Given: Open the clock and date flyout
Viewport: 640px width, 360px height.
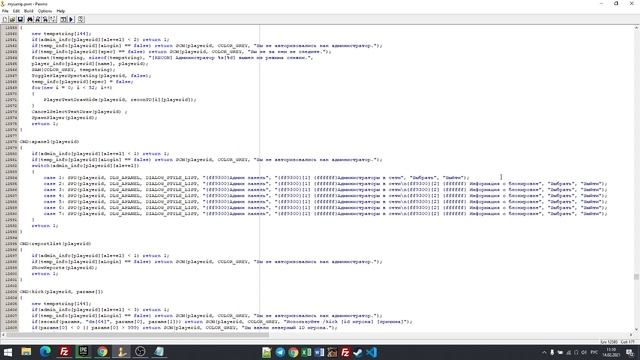Looking at the screenshot, I should click(611, 352).
